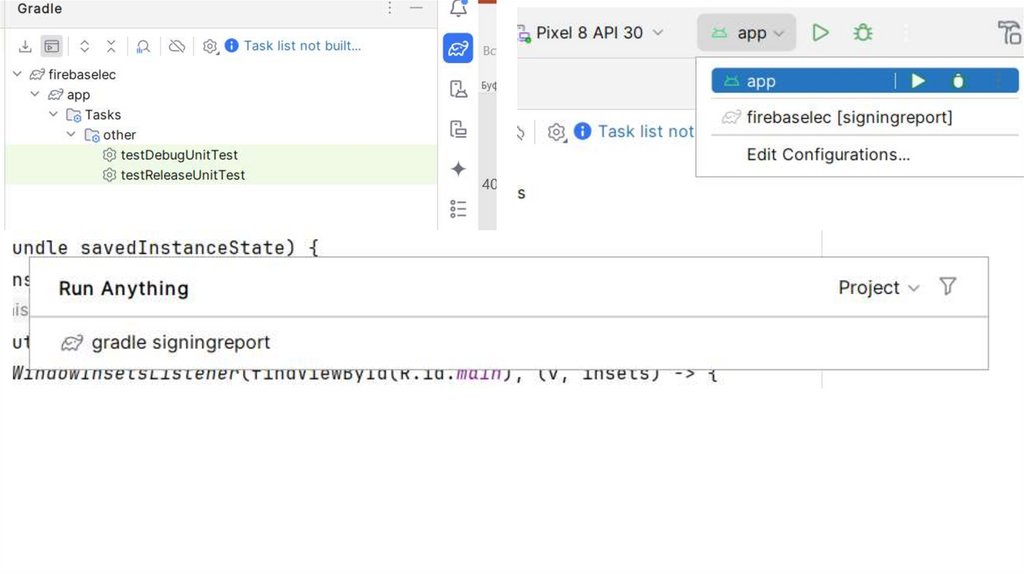
Task: Click the 'Gradle' panel title
Action: click(40, 8)
